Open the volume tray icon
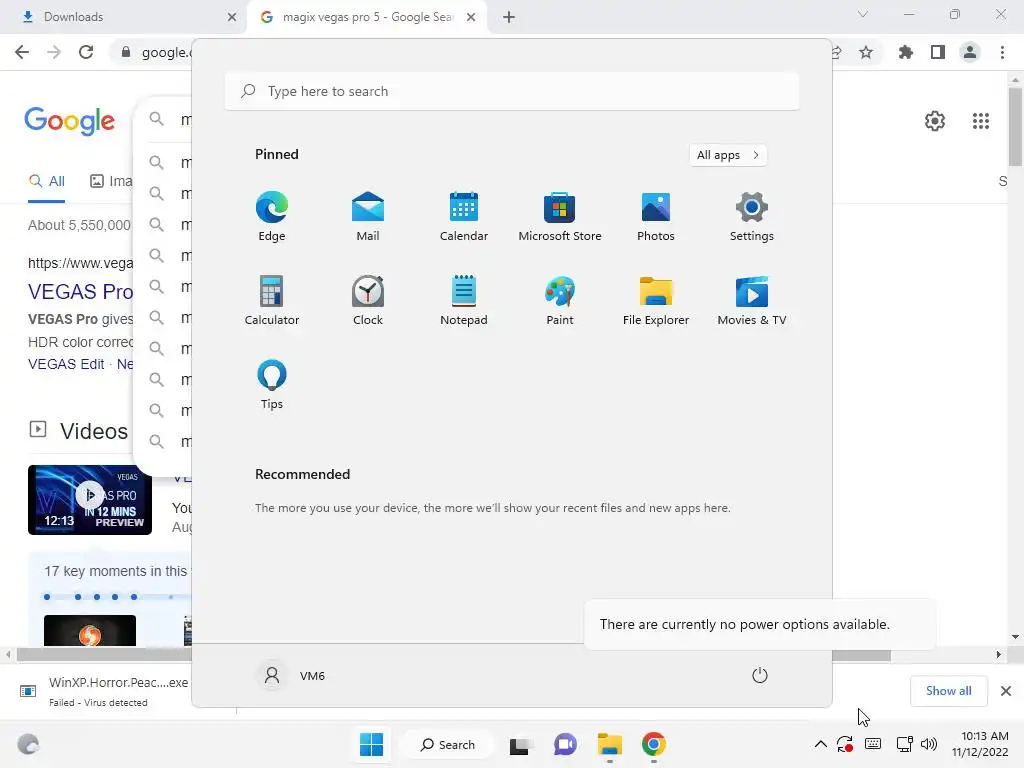Viewport: 1024px width, 768px height. 929,744
